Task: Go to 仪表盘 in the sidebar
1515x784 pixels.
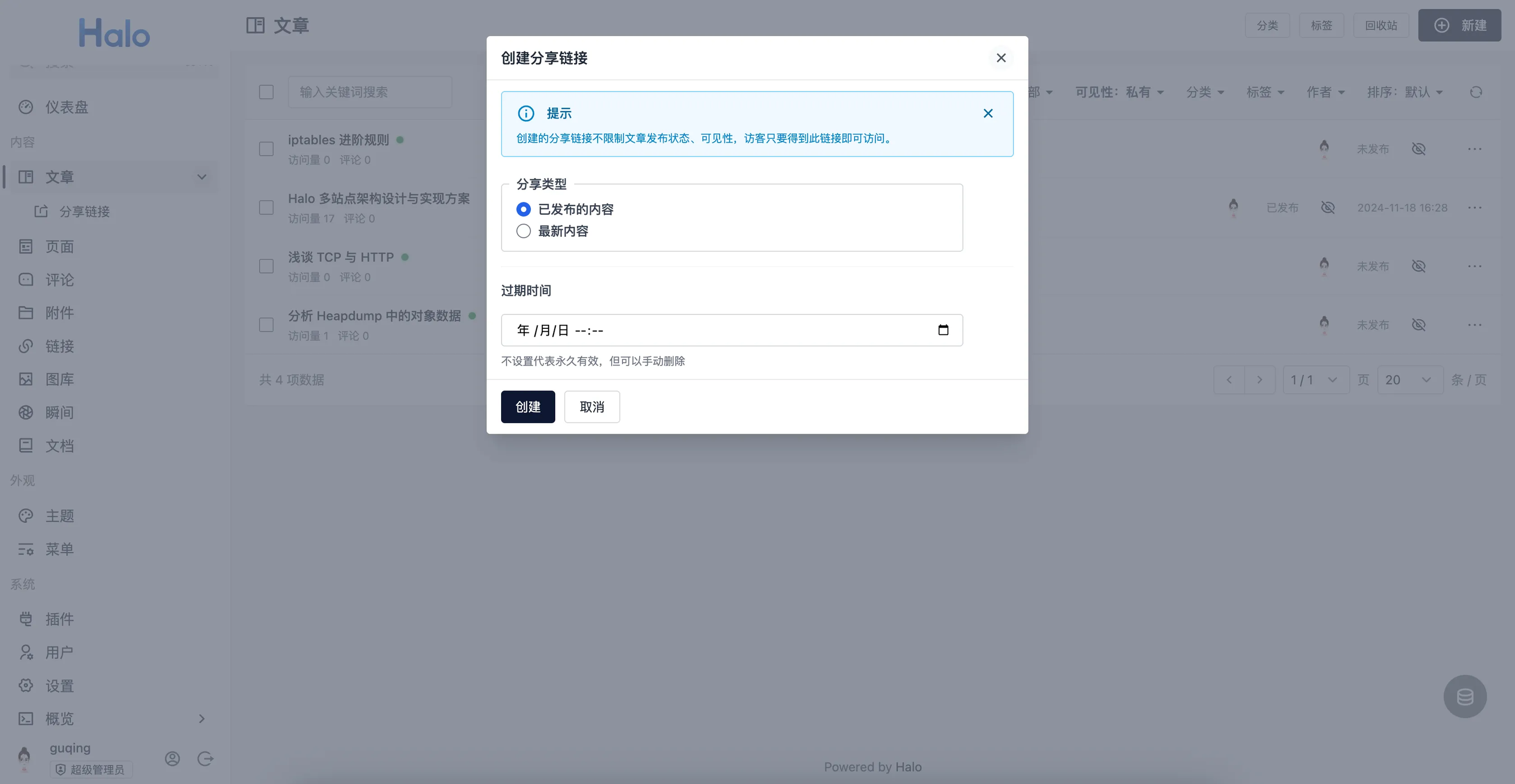Action: coord(67,107)
